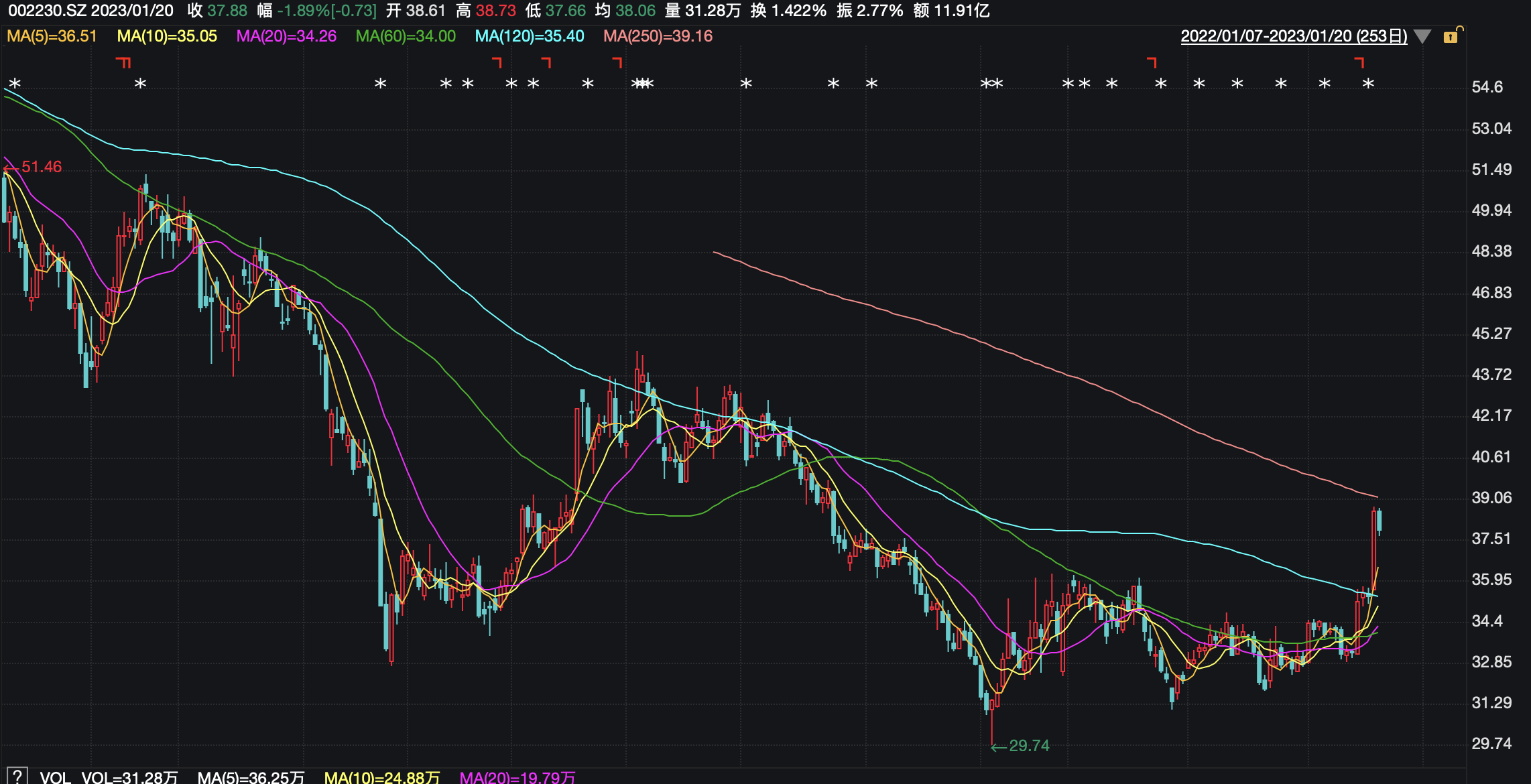Click the rightmost asterisk event marker
Screen dimensions: 1531x784
point(1368,84)
